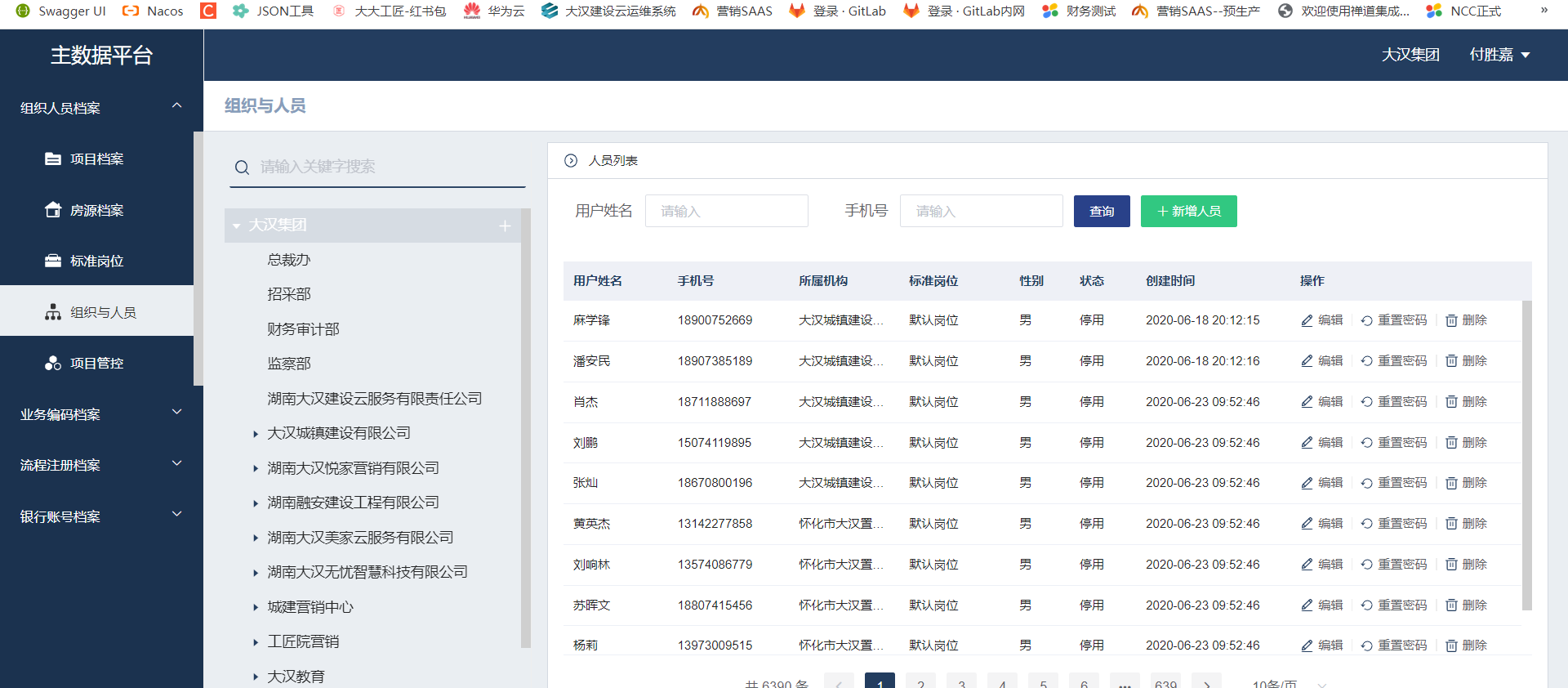Open the 房源档案 sidebar item
Image resolution: width=1568 pixels, height=688 pixels.
click(96, 210)
